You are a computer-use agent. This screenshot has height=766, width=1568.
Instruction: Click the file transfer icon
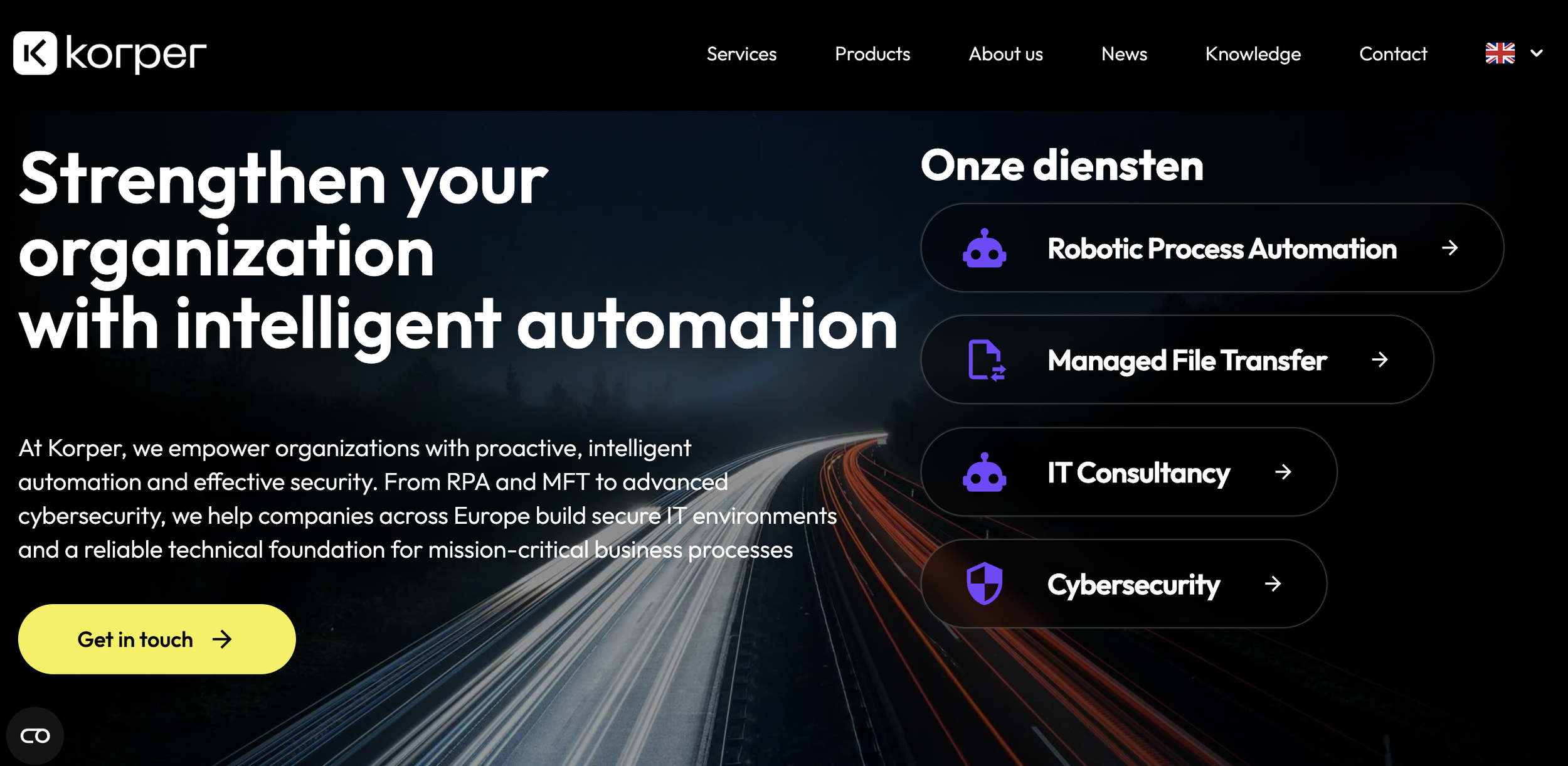point(985,360)
